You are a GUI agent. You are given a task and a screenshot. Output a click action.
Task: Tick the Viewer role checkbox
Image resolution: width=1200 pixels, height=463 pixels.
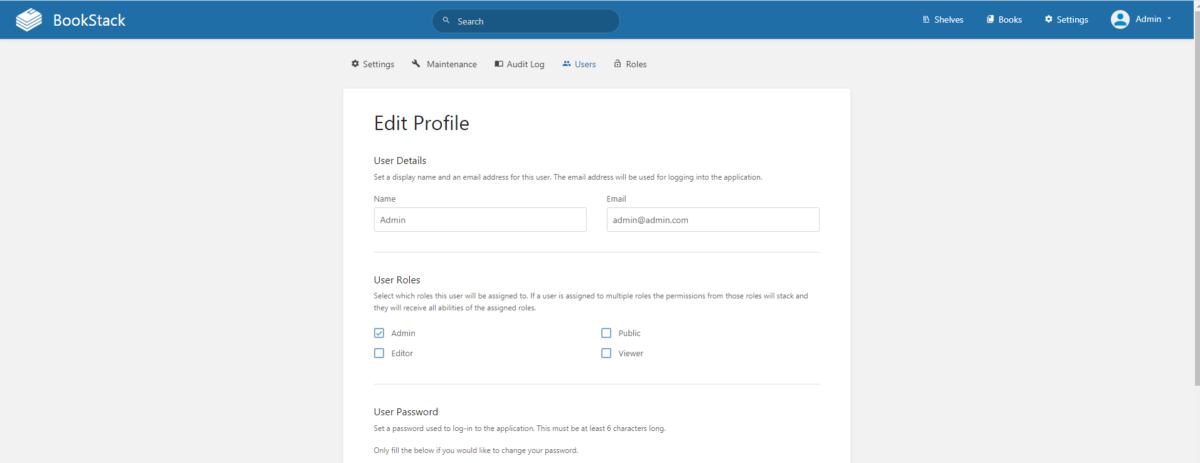click(606, 353)
